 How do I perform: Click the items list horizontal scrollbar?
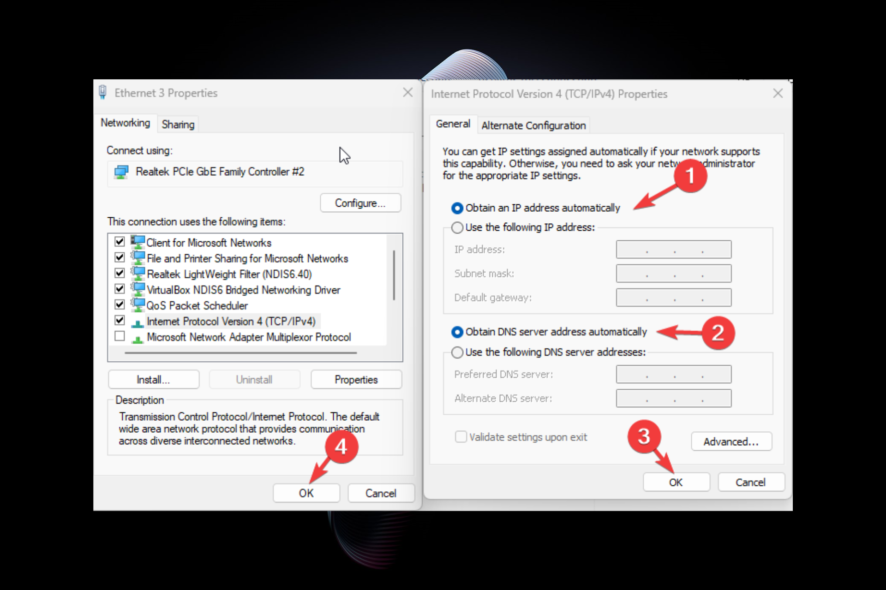point(241,353)
